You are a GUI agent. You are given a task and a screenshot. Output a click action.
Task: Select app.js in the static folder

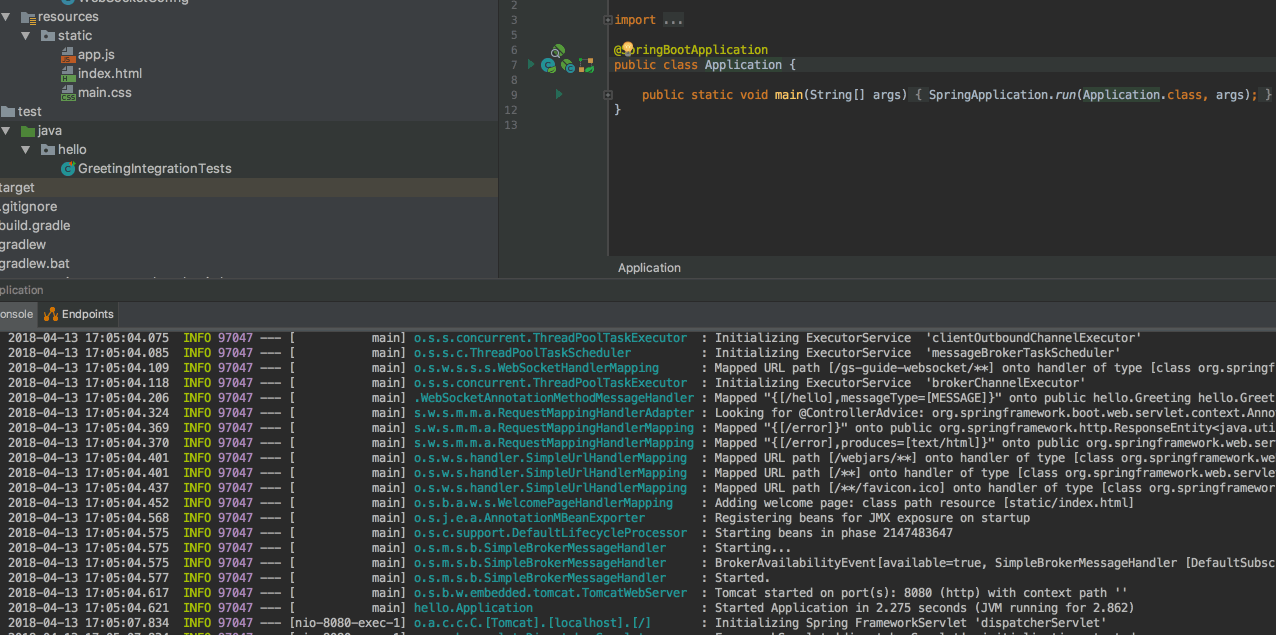(x=96, y=55)
